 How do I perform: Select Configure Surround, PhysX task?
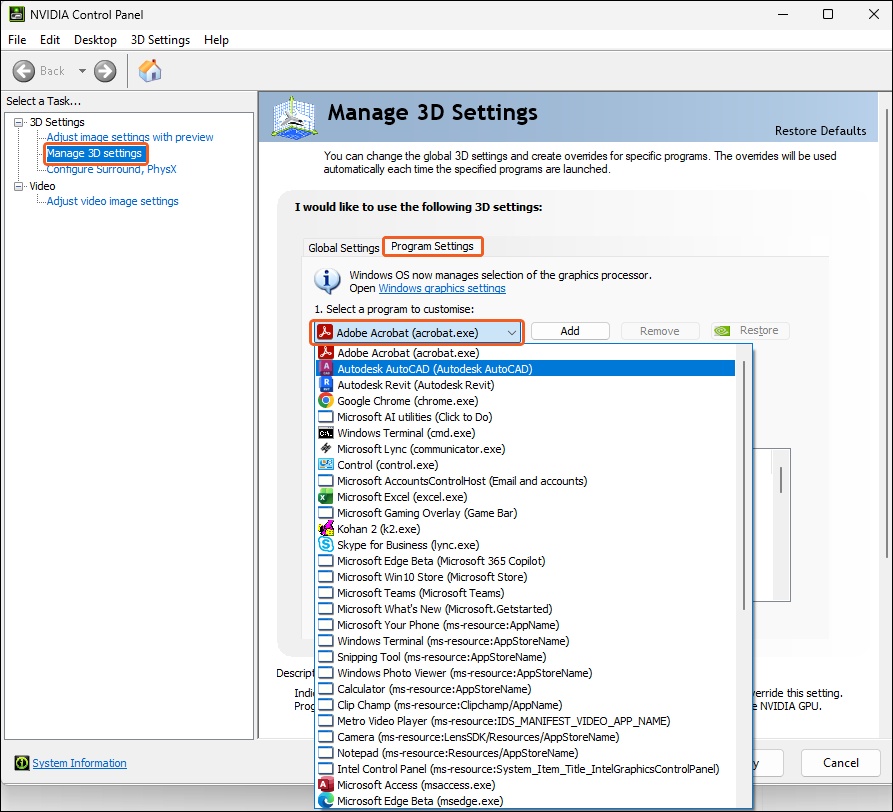(111, 169)
